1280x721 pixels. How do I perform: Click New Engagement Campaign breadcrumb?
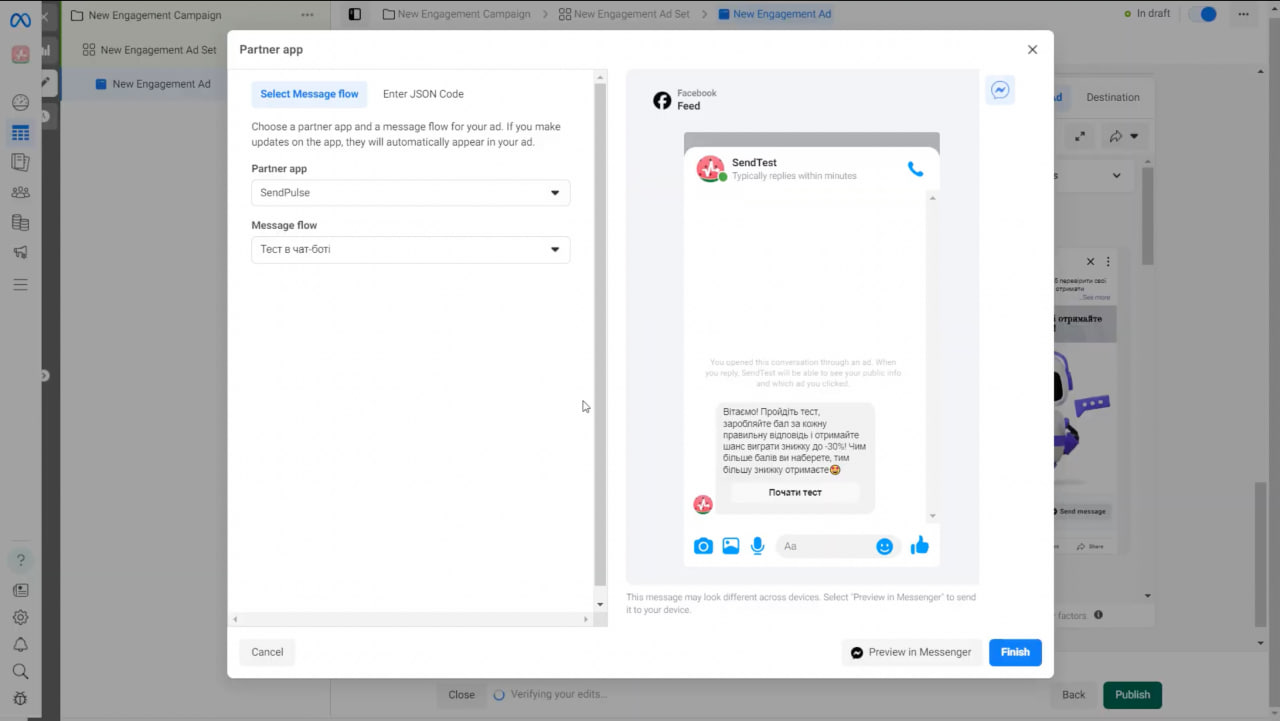(x=457, y=14)
